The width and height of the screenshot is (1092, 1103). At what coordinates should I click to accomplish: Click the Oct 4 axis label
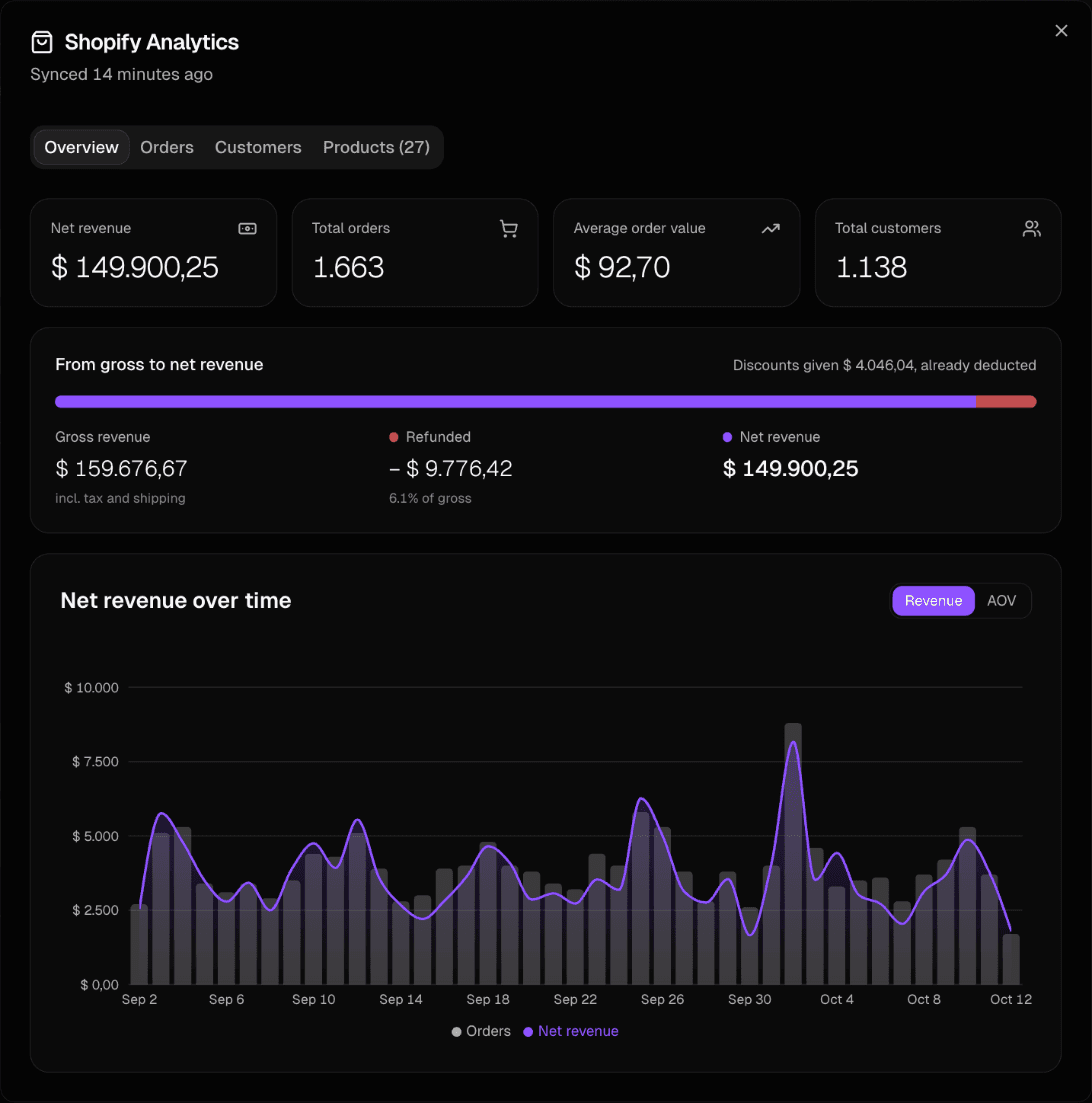click(x=837, y=1000)
